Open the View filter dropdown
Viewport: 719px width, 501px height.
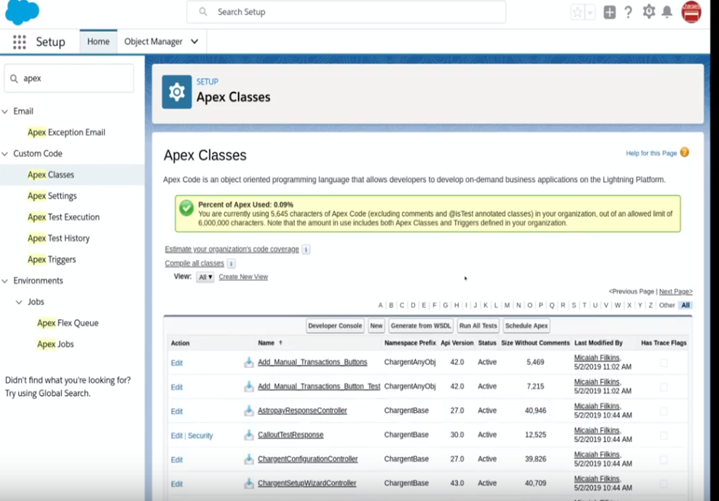[x=205, y=277]
